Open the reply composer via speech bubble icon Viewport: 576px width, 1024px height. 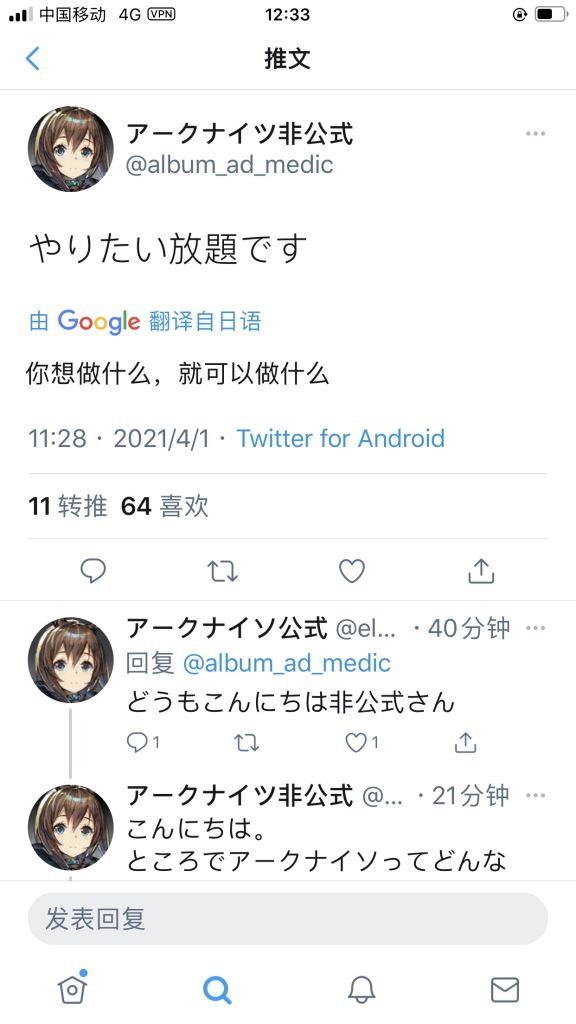(93, 570)
